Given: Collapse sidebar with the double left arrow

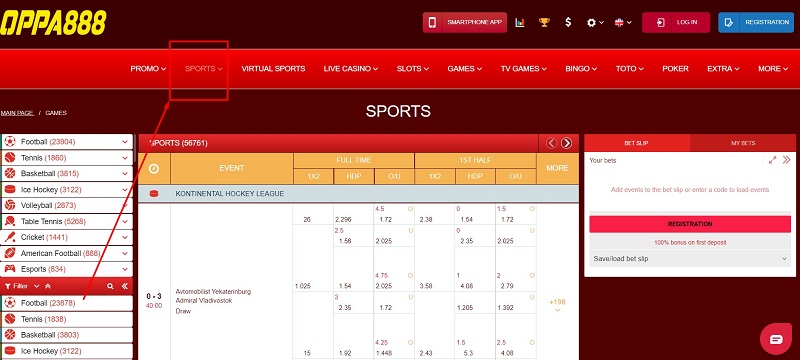Looking at the screenshot, I should [x=124, y=287].
